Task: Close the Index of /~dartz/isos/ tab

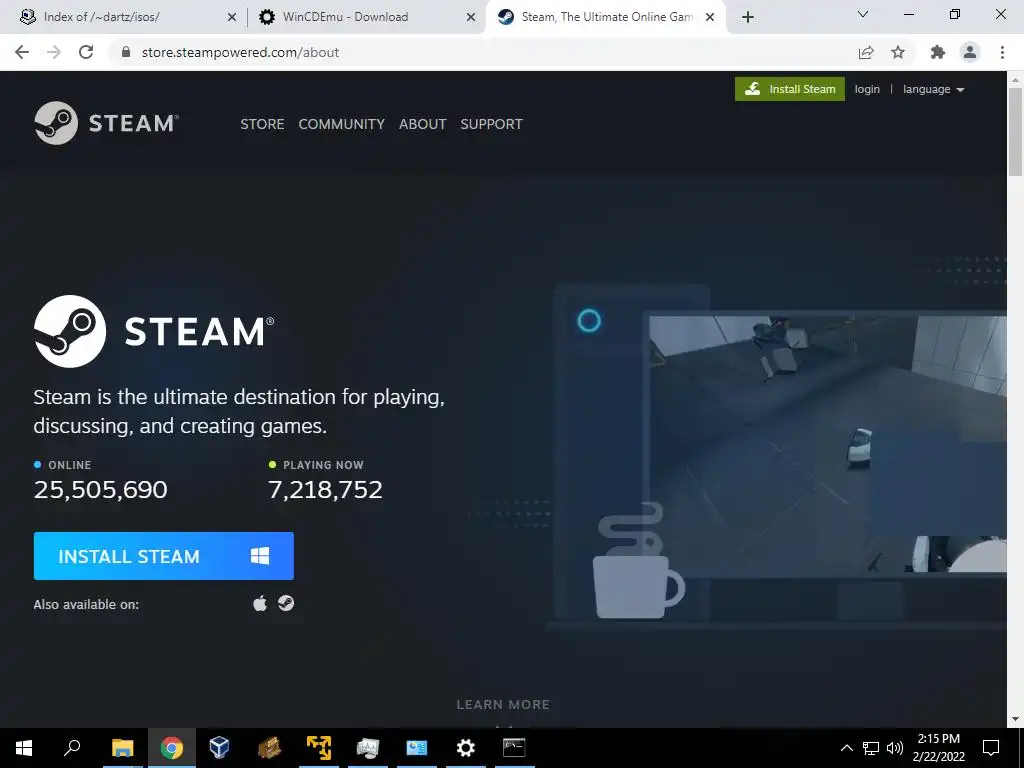Action: point(232,17)
